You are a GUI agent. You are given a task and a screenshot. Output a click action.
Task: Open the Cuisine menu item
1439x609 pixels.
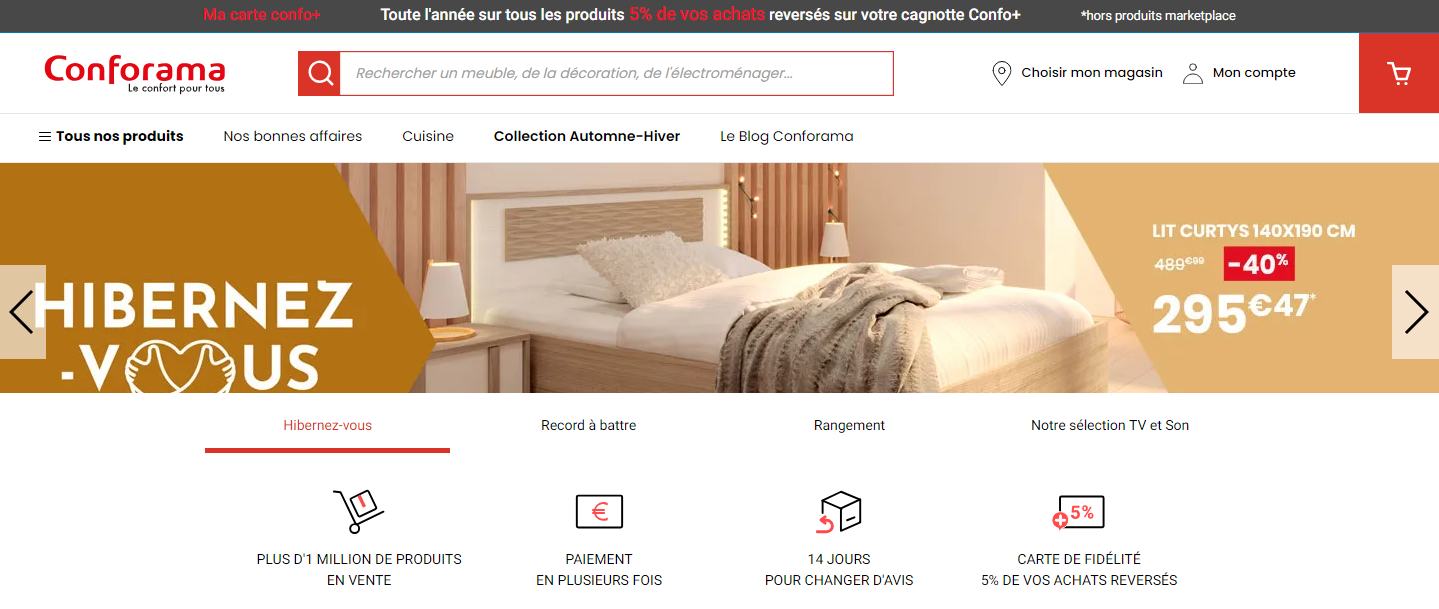click(x=428, y=136)
